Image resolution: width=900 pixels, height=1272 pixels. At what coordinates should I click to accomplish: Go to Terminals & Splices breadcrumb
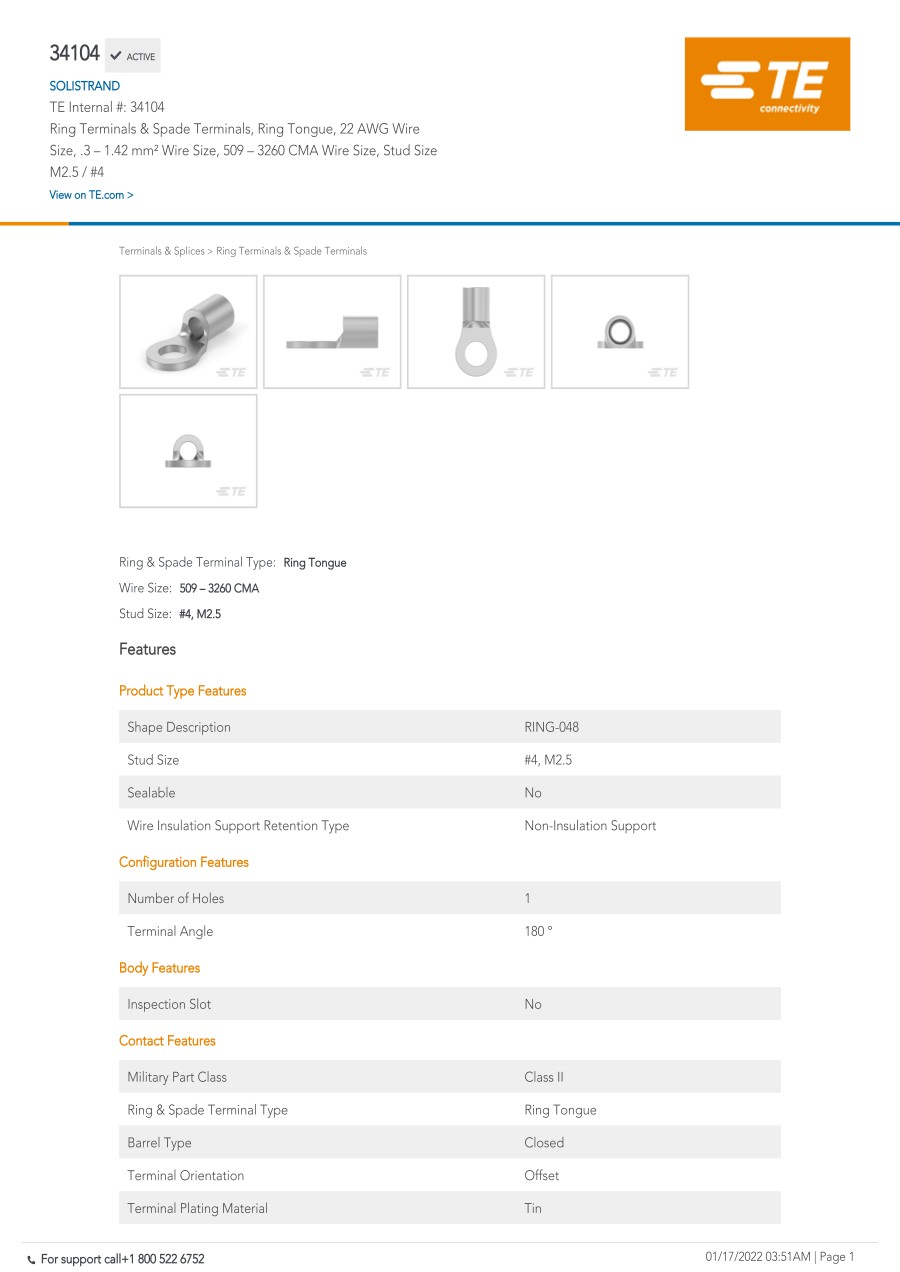[x=161, y=251]
